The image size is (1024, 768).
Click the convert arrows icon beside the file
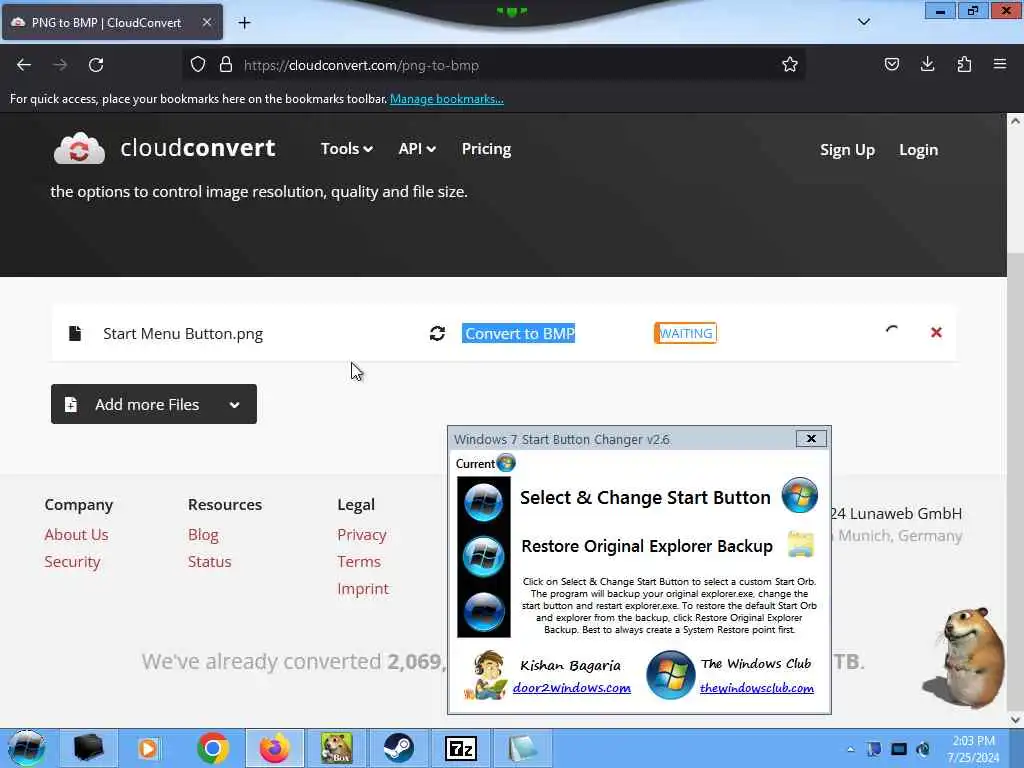pos(438,334)
